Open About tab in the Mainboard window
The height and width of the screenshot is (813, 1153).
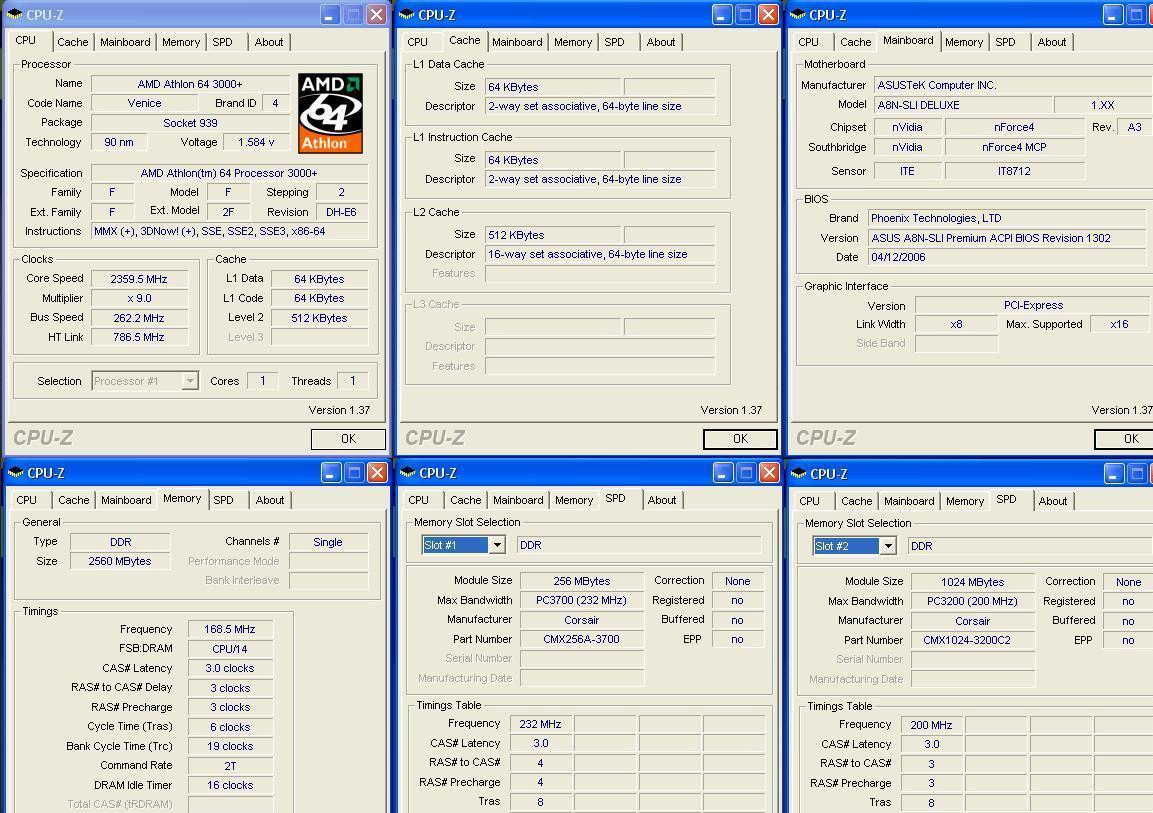click(x=1052, y=42)
